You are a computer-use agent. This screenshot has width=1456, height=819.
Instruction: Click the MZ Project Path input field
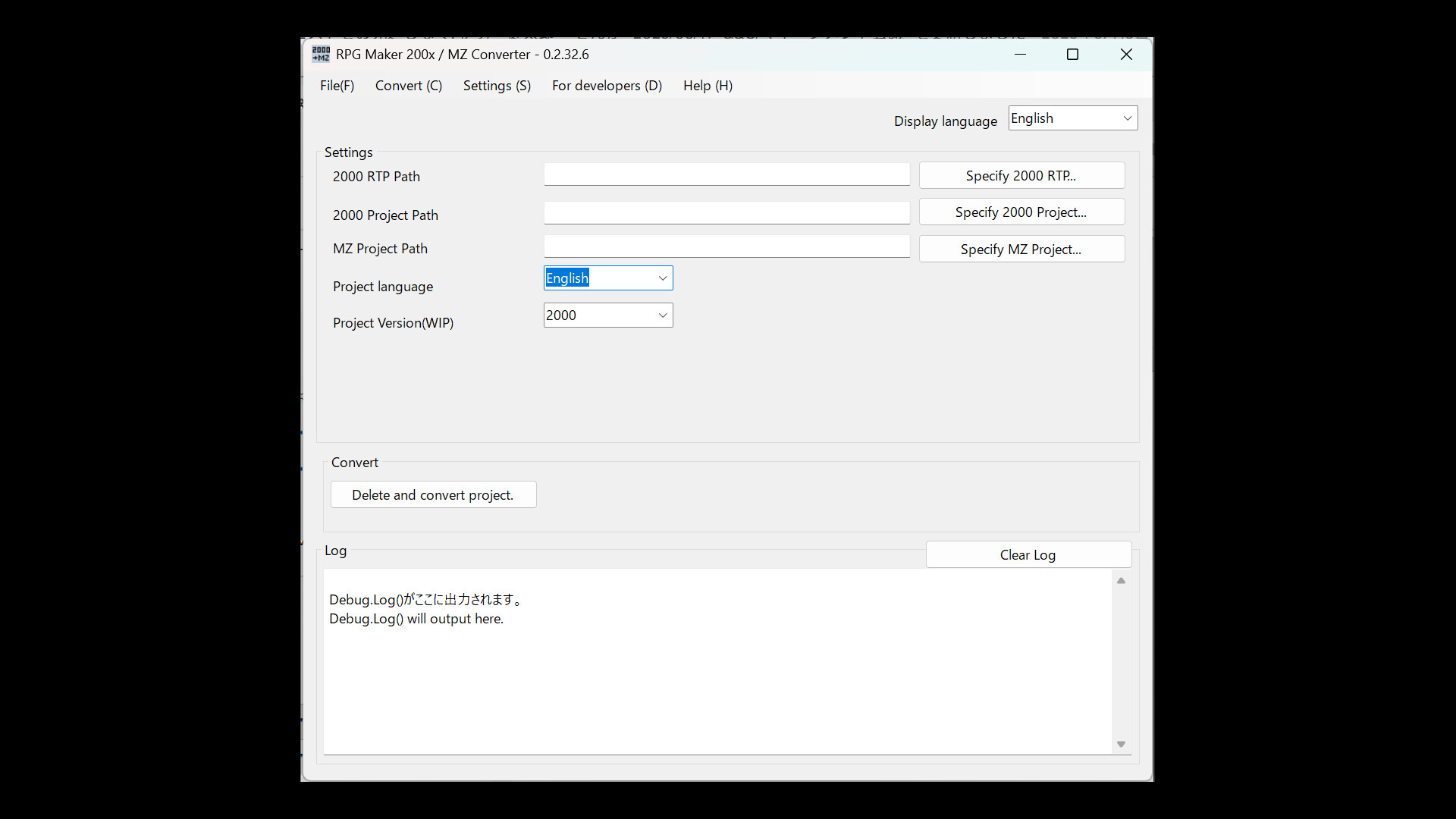click(x=726, y=246)
